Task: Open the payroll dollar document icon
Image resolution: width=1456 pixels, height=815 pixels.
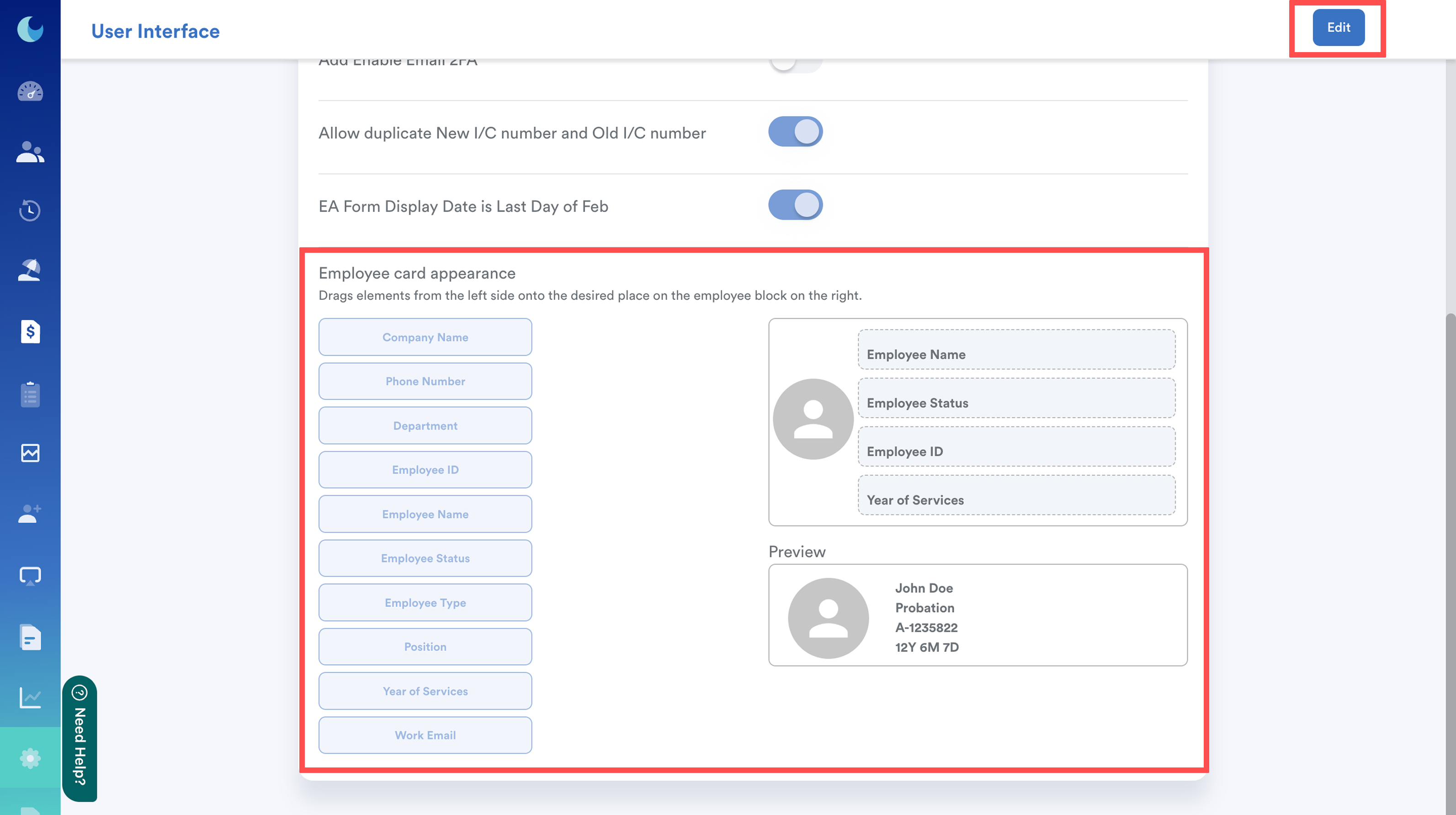Action: [x=30, y=331]
